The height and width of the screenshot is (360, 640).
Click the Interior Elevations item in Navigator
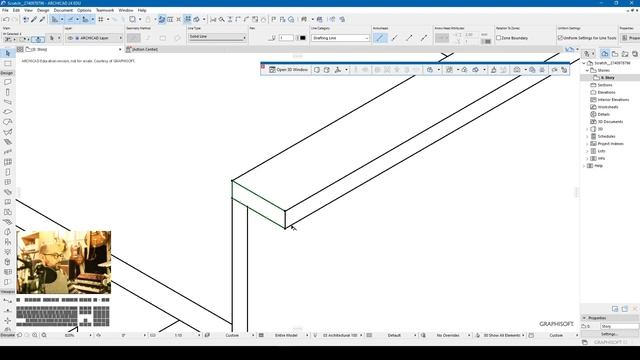(613, 100)
